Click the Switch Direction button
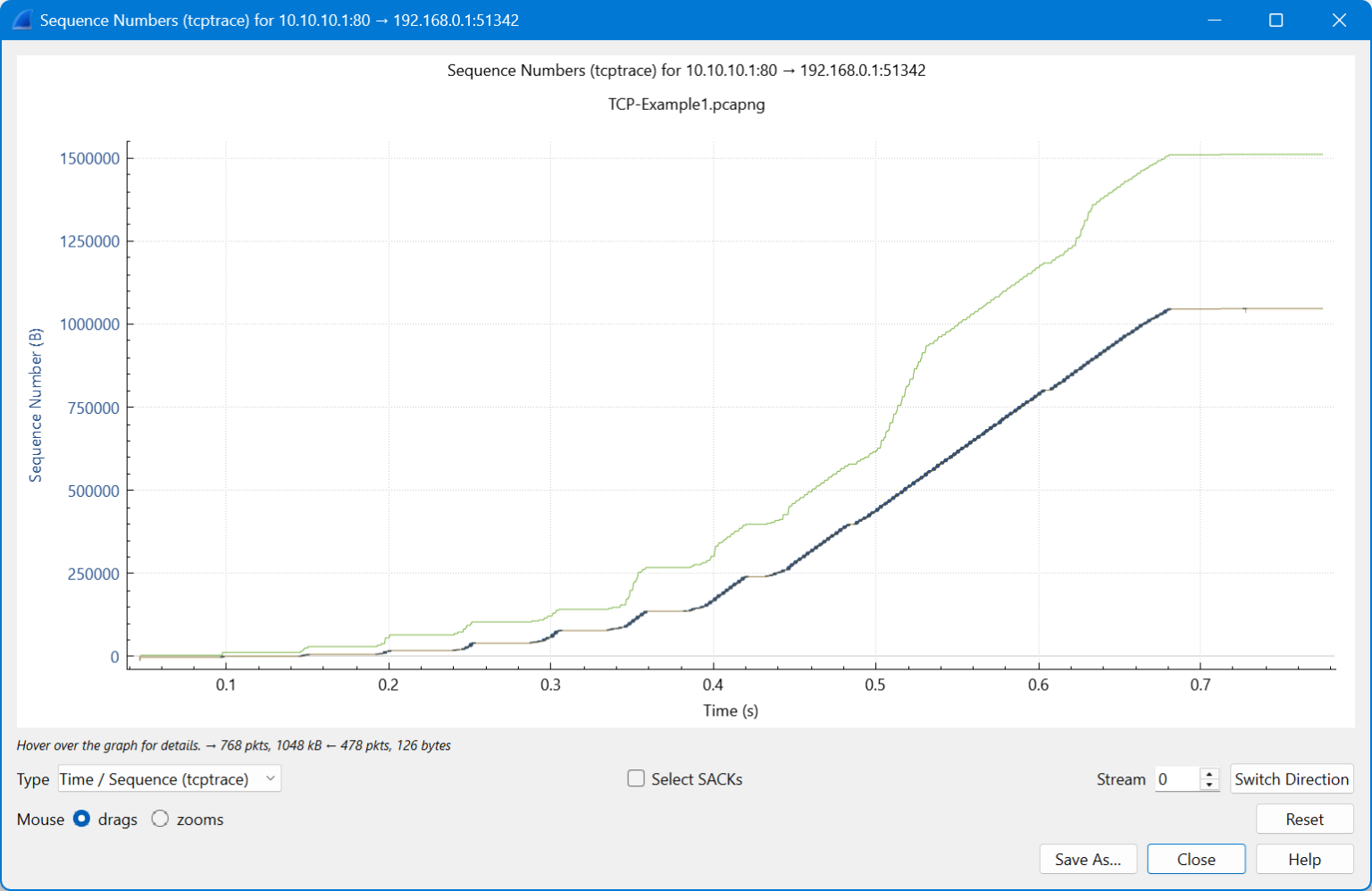1372x891 pixels. tap(1292, 778)
